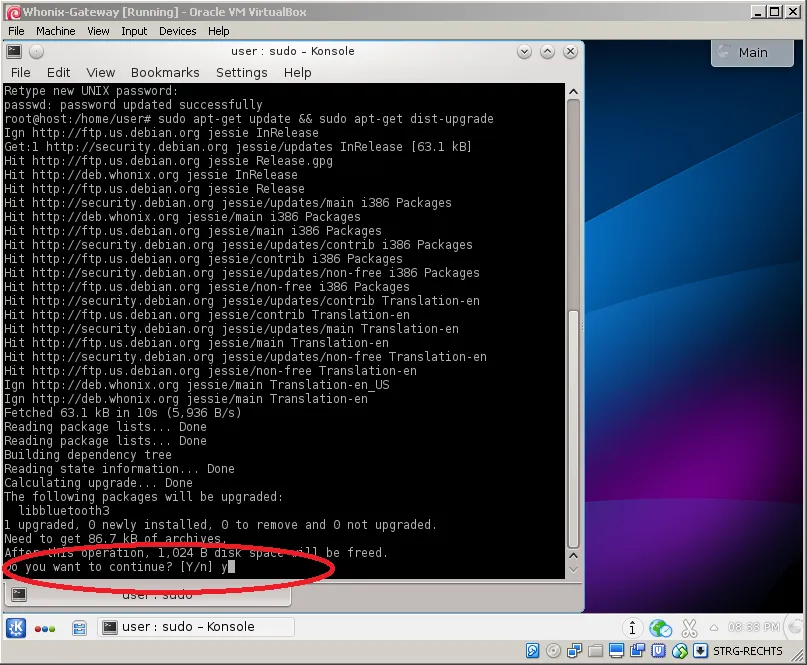Open Konsole Bookmarks menu
The width and height of the screenshot is (807, 665).
coord(165,73)
